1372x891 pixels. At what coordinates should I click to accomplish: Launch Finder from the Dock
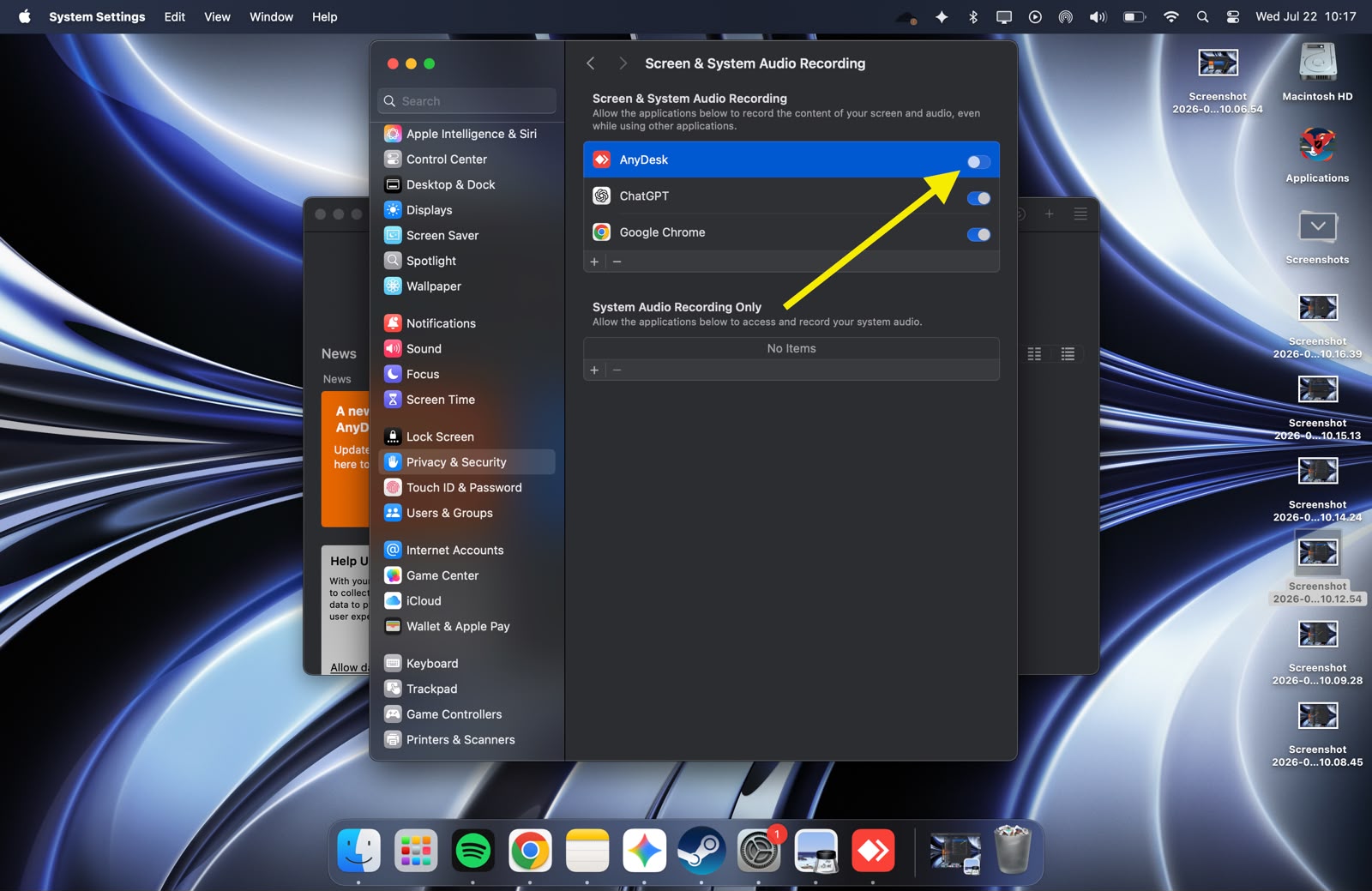(x=359, y=851)
